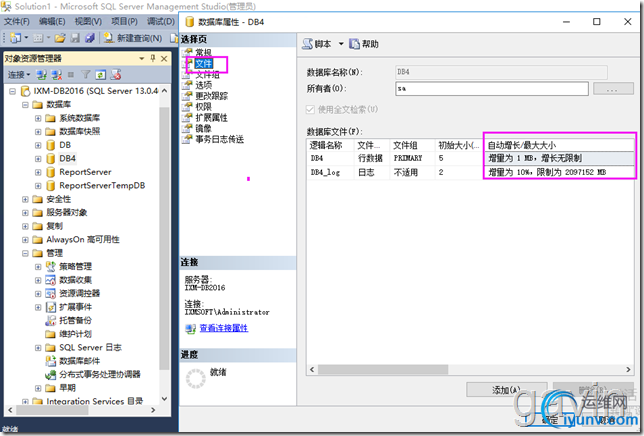Click the 帮助 help icon button
Viewport: 644px width, 436px height.
pyautogui.click(x=364, y=44)
